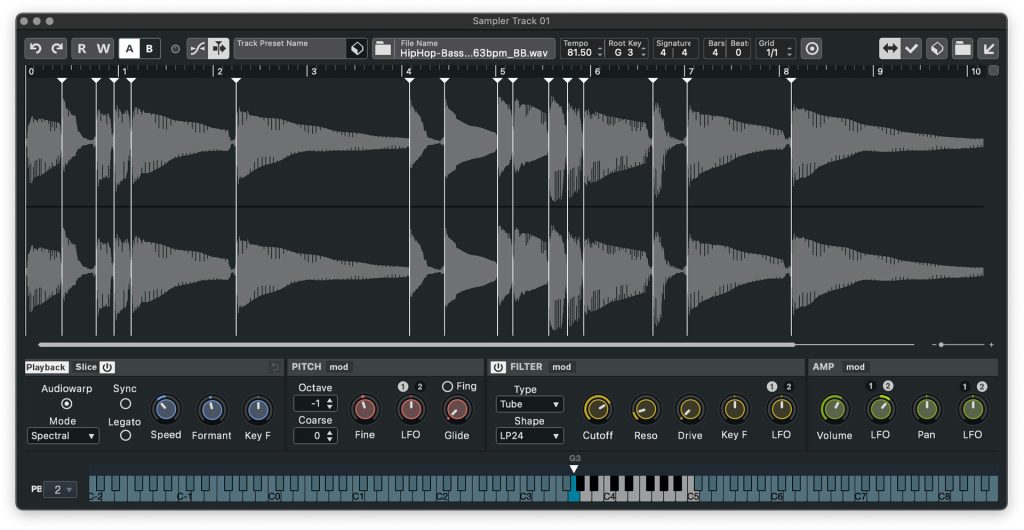
Task: Click the Redo arrow icon
Action: click(x=57, y=48)
